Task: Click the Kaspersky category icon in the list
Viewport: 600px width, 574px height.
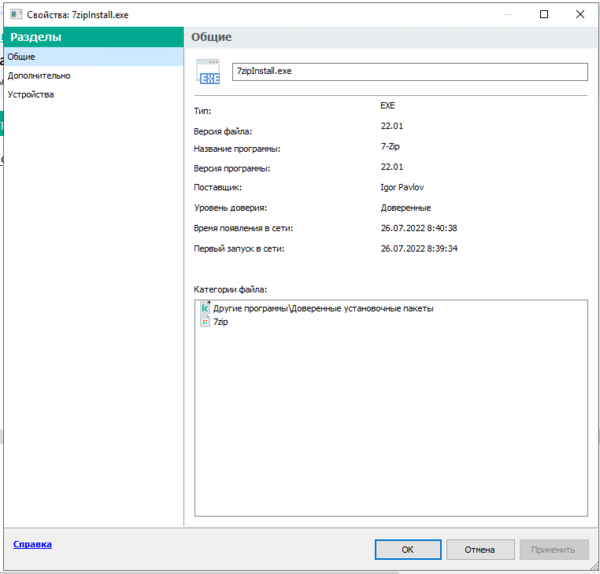Action: [205, 308]
